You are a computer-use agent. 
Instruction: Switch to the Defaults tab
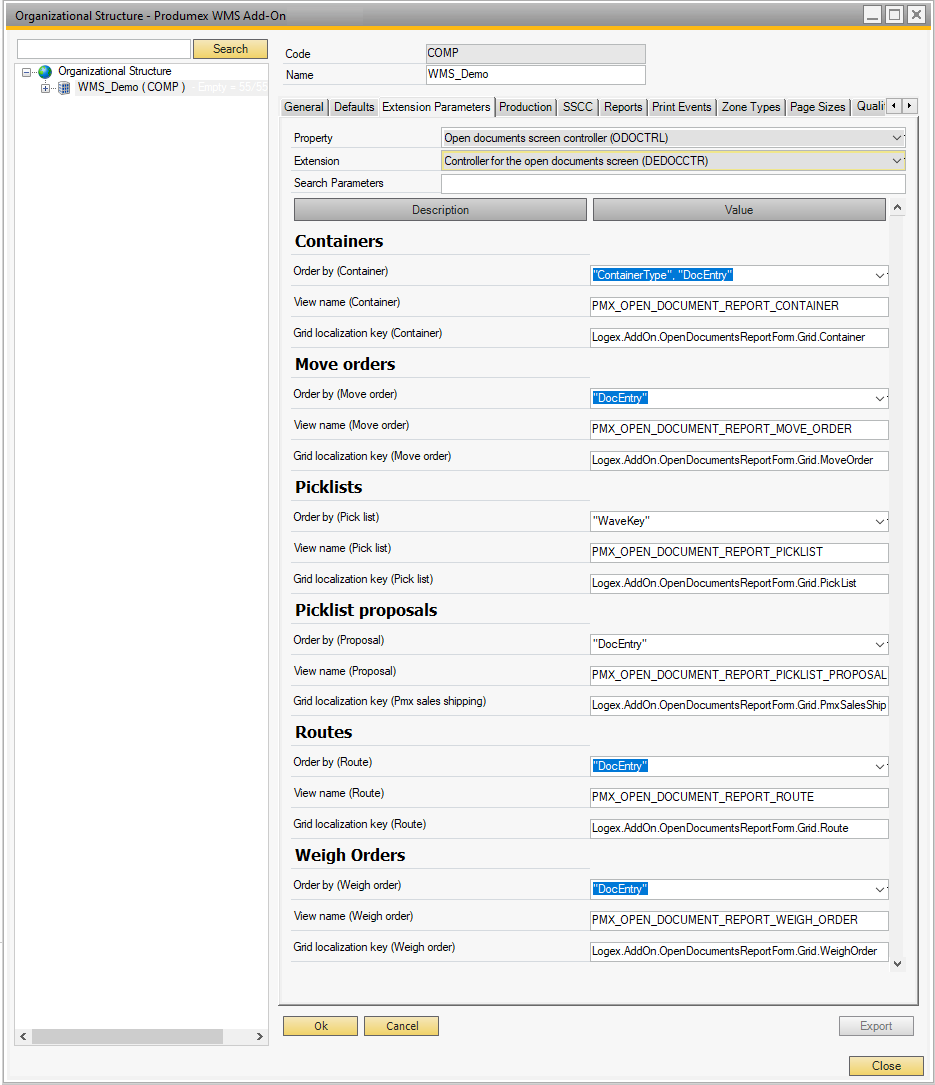pos(354,106)
